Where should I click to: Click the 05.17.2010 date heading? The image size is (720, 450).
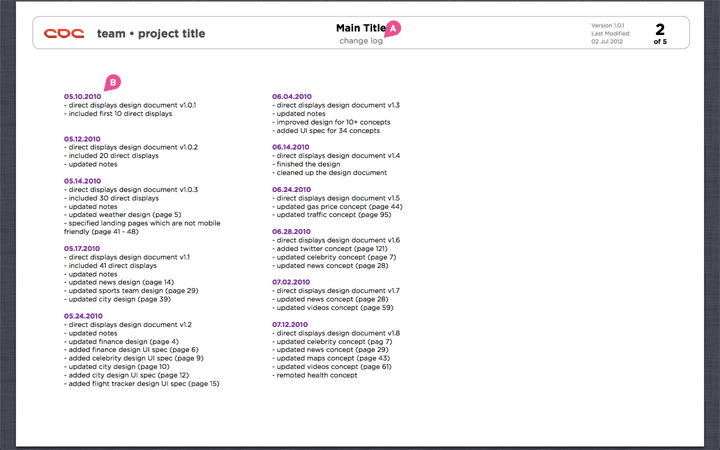coord(81,248)
